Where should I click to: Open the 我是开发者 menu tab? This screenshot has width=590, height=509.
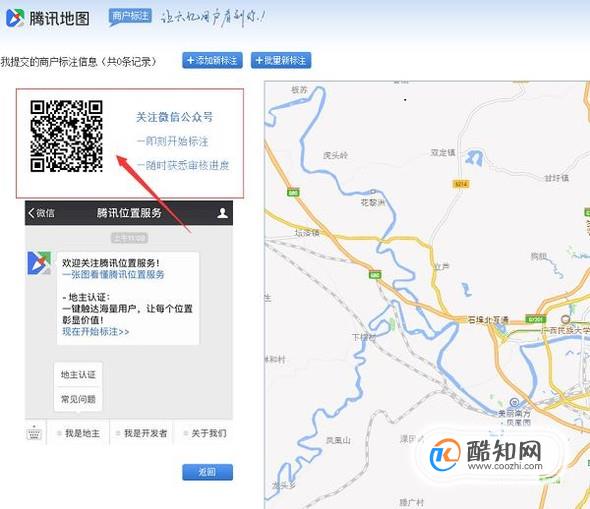click(x=142, y=433)
